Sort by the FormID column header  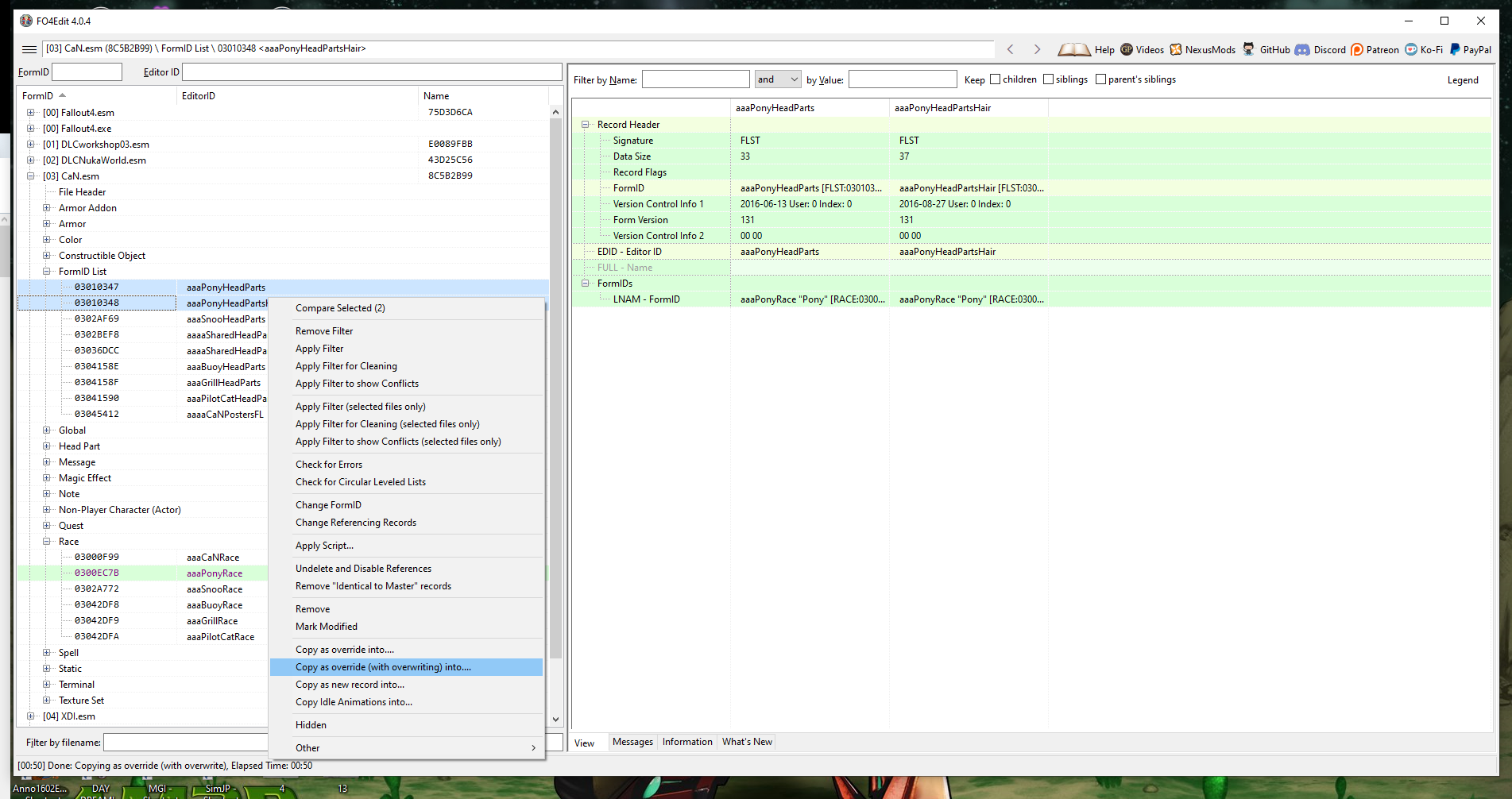97,96
